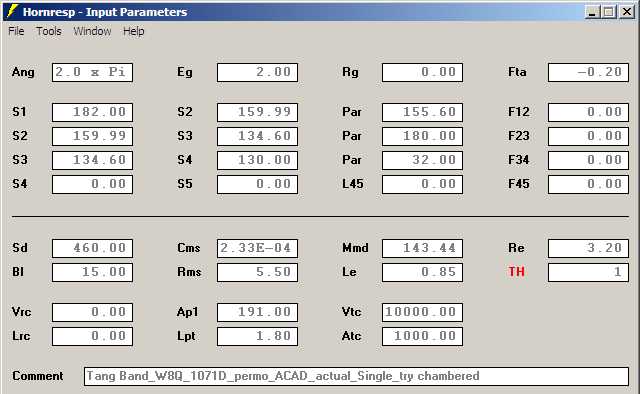Click the Mmd field with 143.44
Image resolution: width=640 pixels, height=394 pixels.
coord(422,248)
